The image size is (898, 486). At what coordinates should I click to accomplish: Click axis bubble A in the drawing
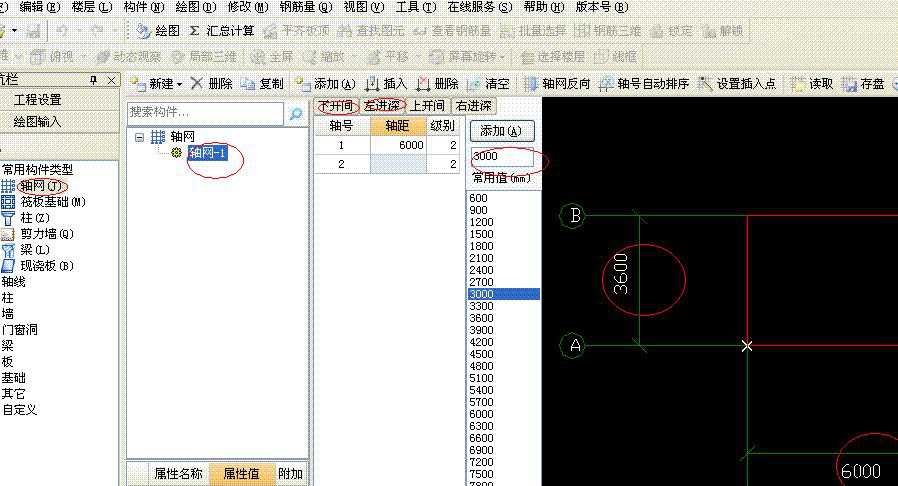[573, 346]
